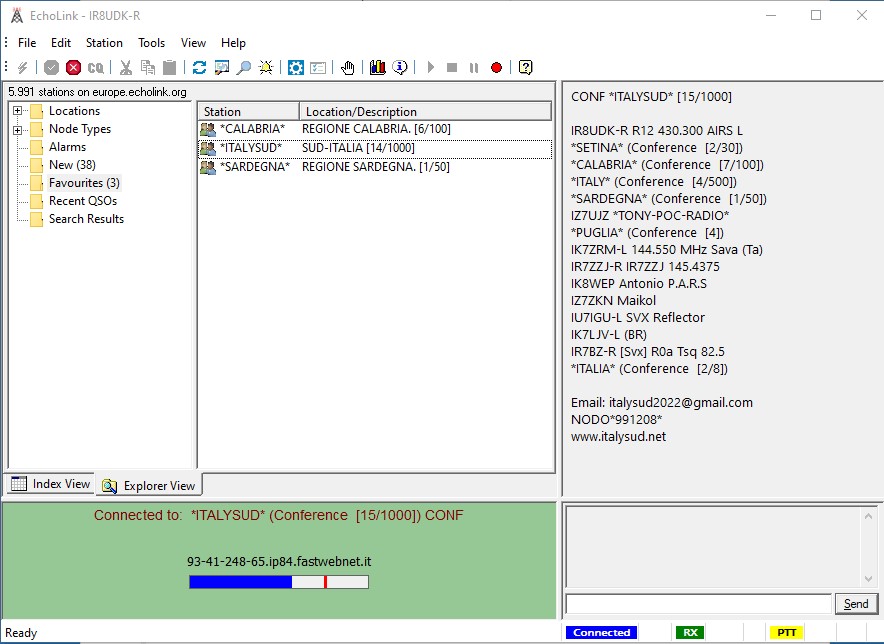
Task: Open the Help menu
Action: coord(233,43)
